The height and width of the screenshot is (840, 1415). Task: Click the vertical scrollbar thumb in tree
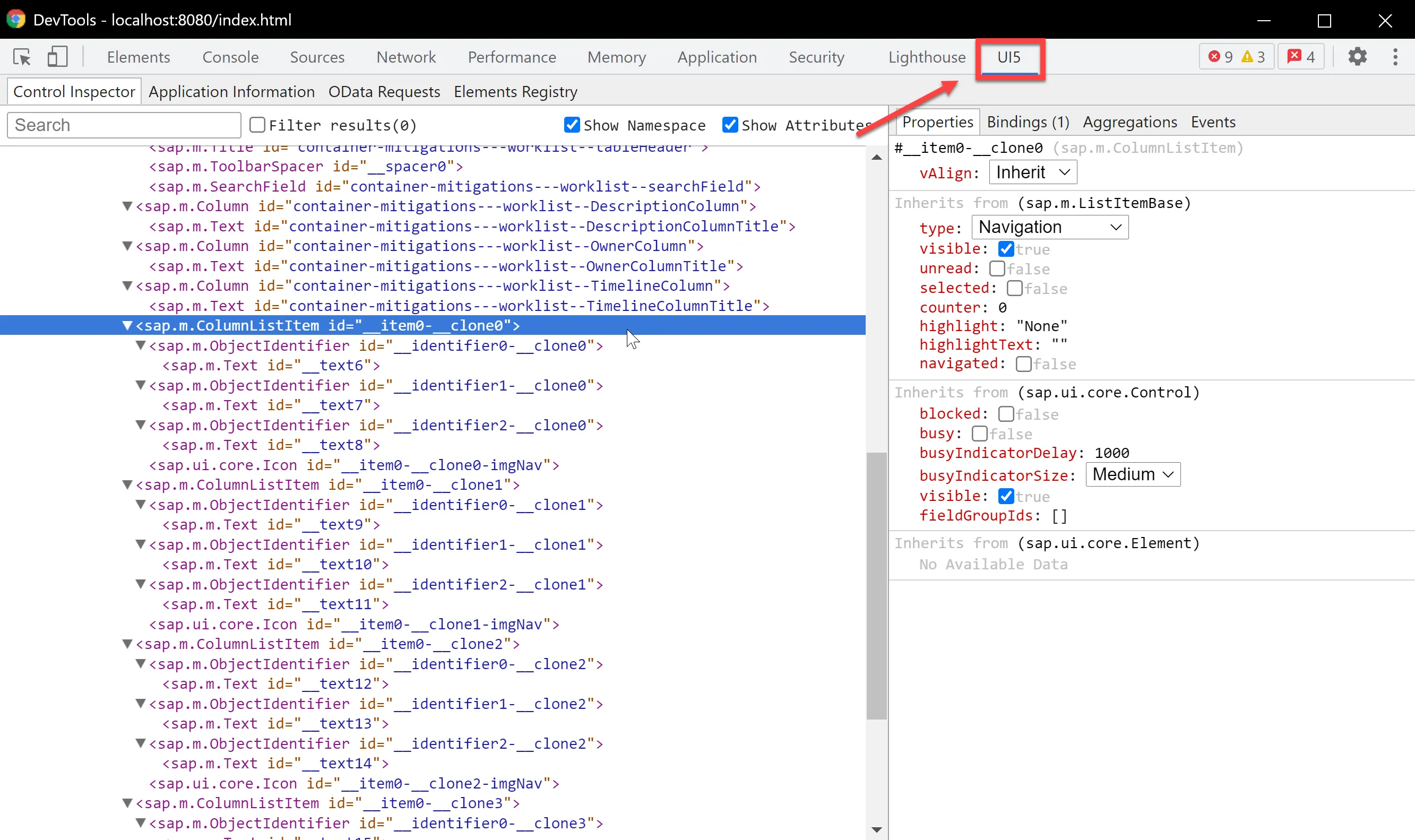point(876,586)
